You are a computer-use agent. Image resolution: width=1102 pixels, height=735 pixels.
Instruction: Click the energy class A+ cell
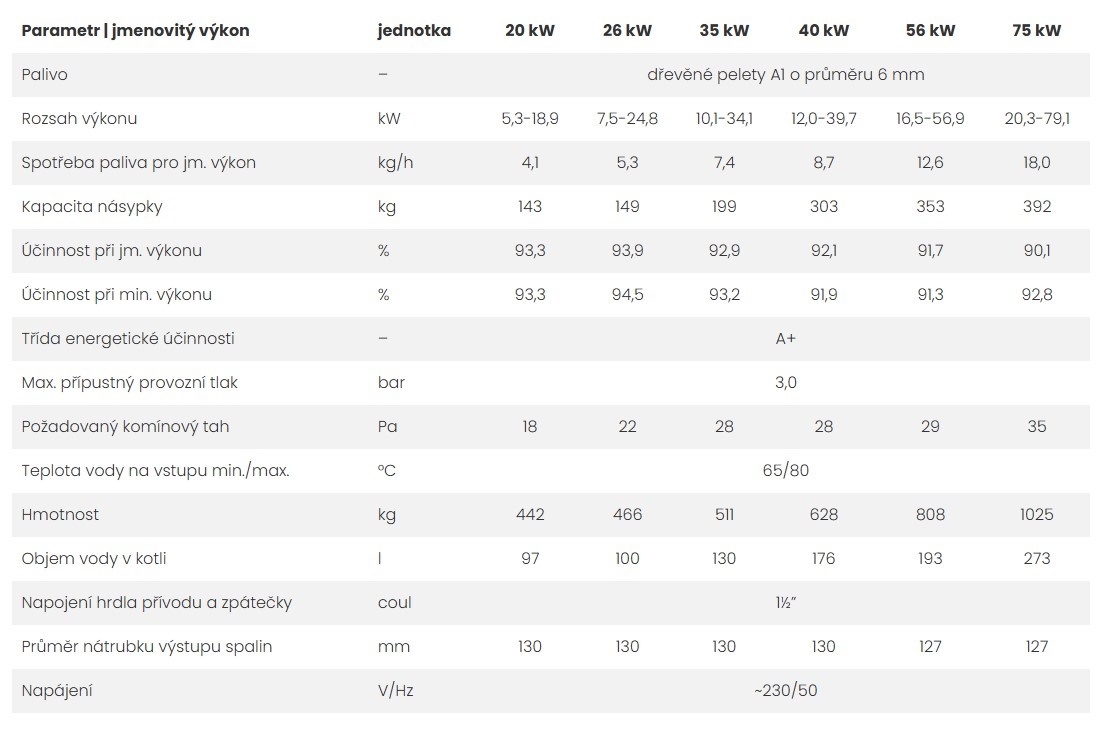pyautogui.click(x=786, y=339)
